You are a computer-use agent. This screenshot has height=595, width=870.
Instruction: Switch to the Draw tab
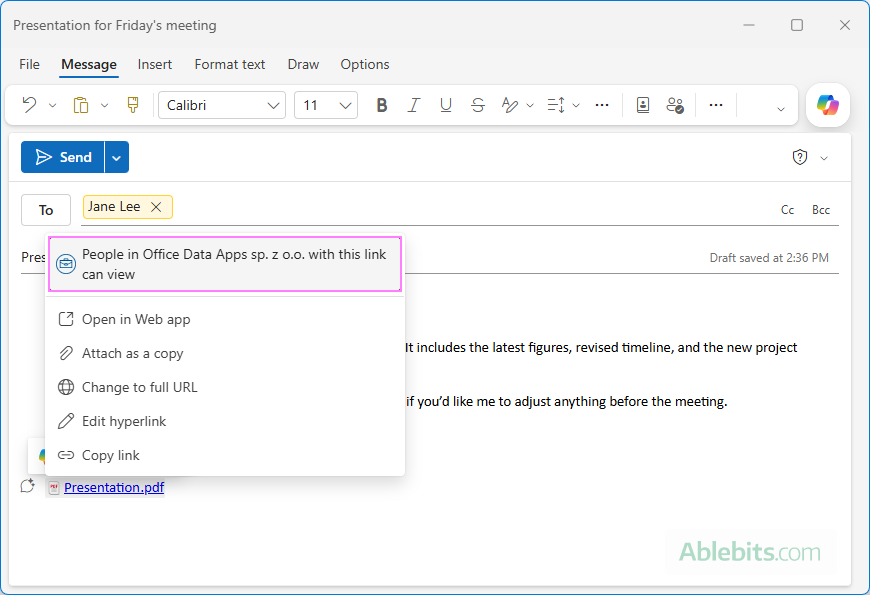click(x=303, y=64)
